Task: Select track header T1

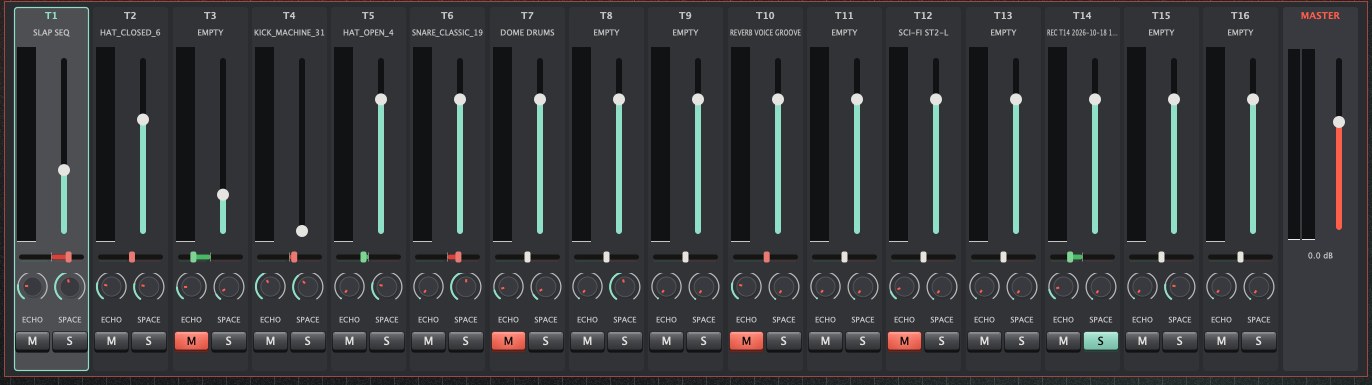Action: [x=51, y=16]
